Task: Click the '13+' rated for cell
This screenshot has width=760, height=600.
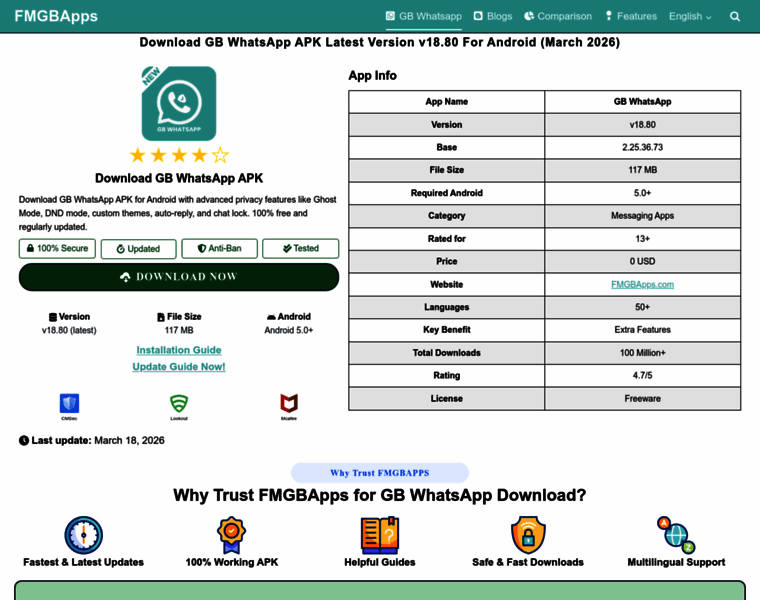Action: (642, 239)
